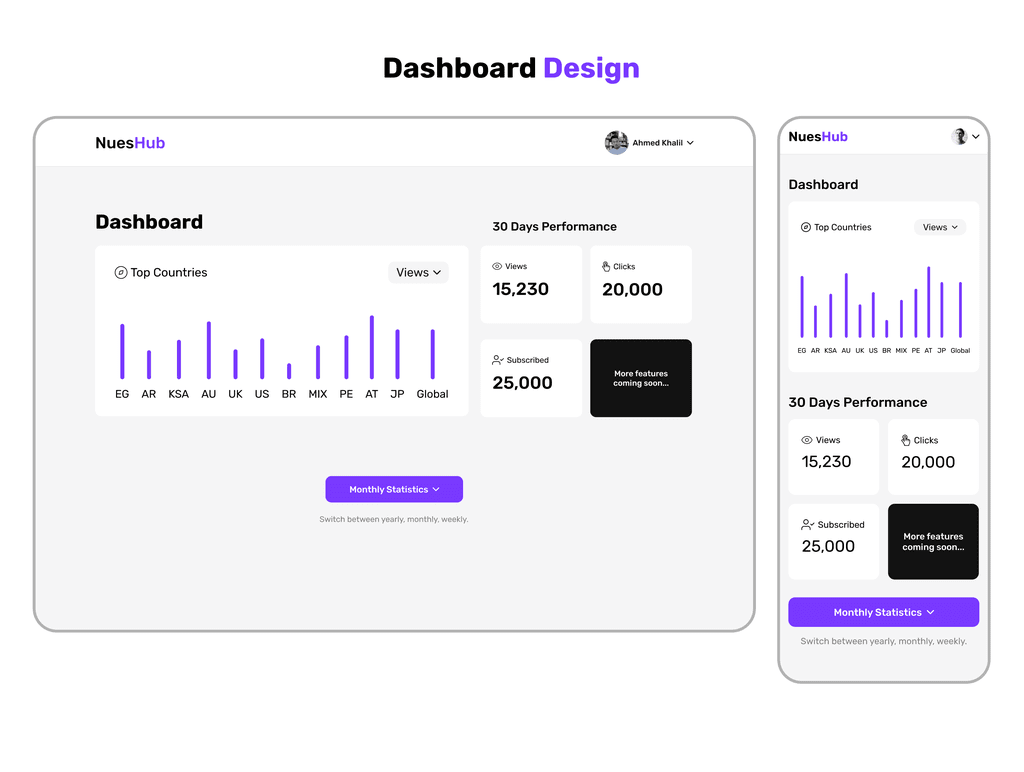The height and width of the screenshot is (772, 1024).
Task: Select the AU bar in desktop chart
Action: click(209, 350)
